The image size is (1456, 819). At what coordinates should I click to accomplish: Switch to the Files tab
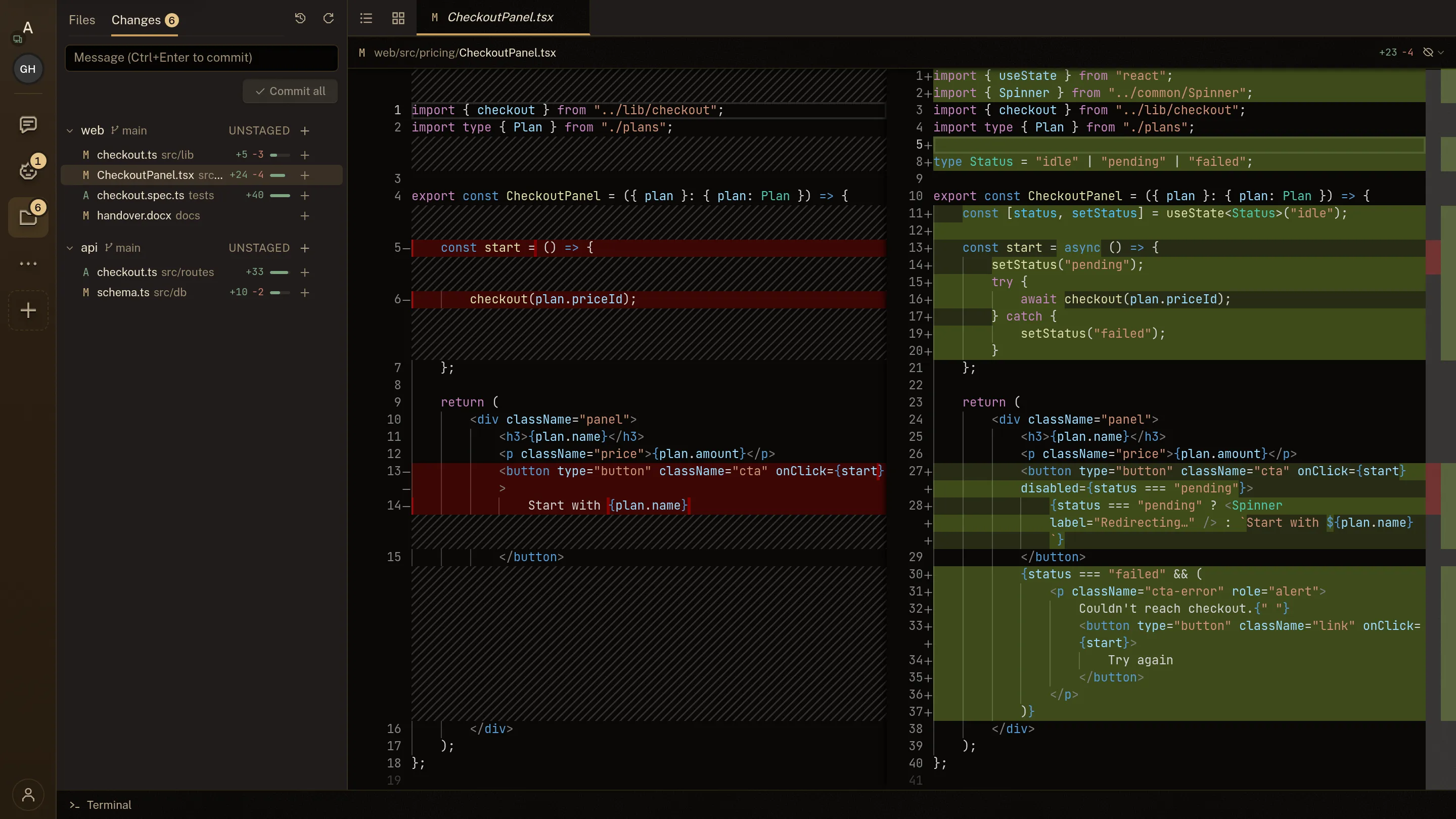point(82,20)
